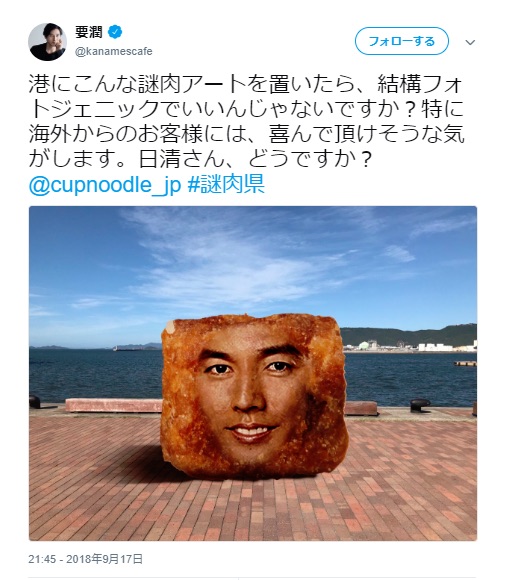Open the #謎肉県 hashtag
This screenshot has height=580, width=507.
[x=226, y=184]
